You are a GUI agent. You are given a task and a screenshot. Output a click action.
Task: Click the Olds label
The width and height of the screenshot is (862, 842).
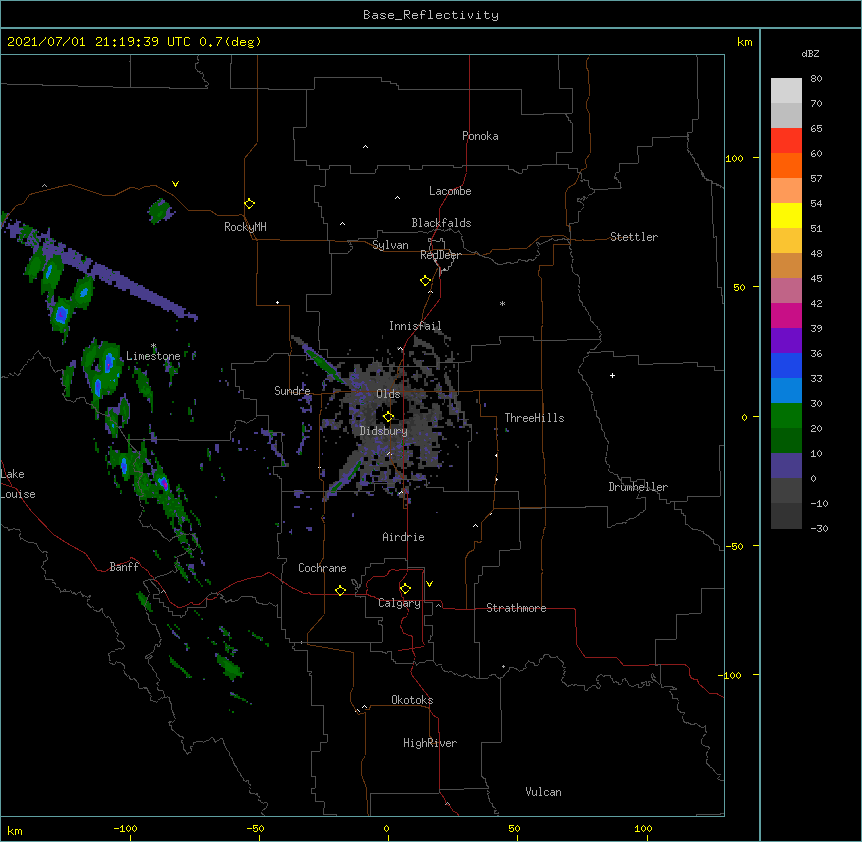pyautogui.click(x=388, y=394)
